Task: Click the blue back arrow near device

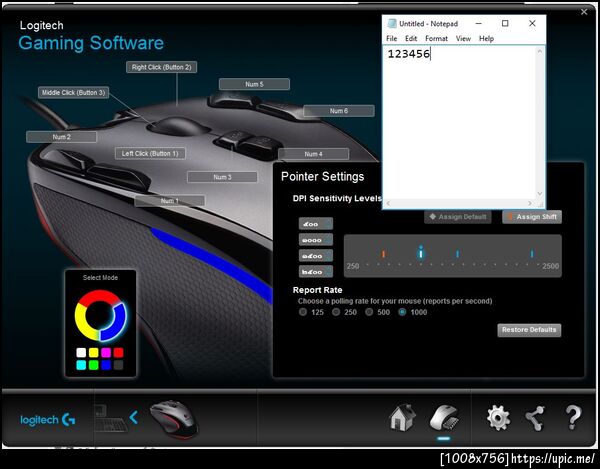Action: coord(133,417)
